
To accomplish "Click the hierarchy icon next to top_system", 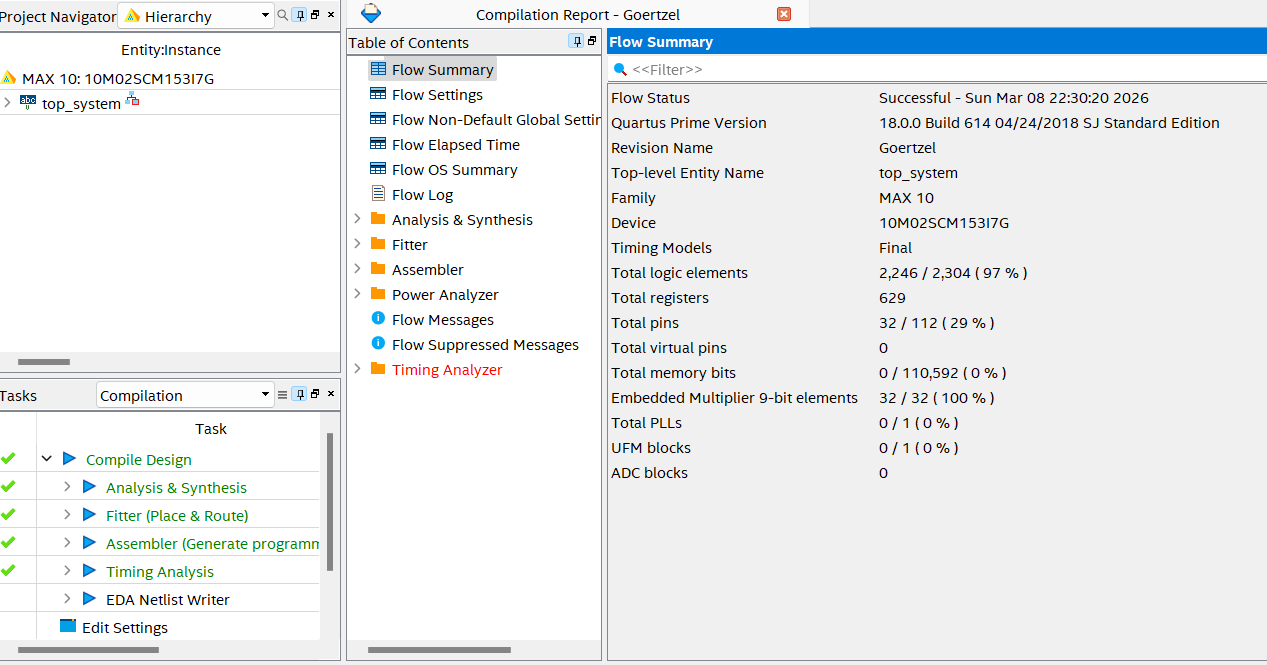I will pyautogui.click(x=132, y=102).
